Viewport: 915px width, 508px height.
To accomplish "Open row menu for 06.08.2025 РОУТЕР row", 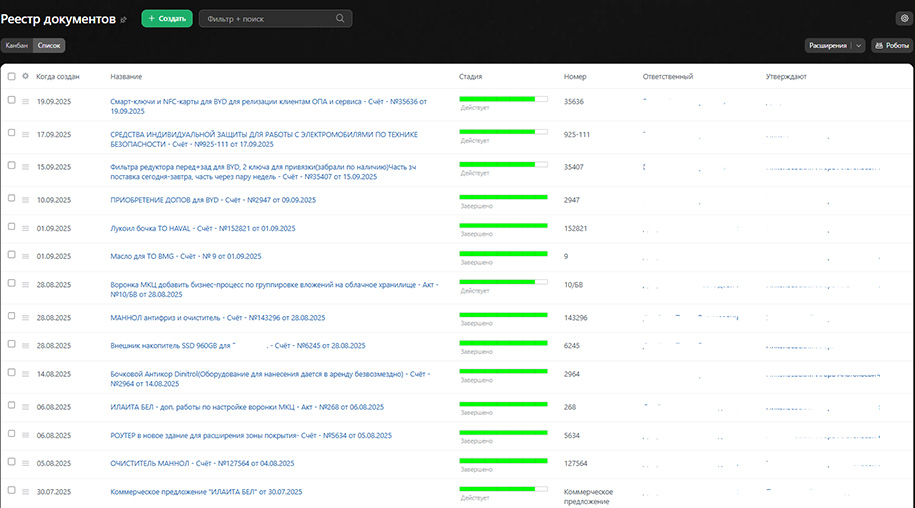I will coord(25,435).
